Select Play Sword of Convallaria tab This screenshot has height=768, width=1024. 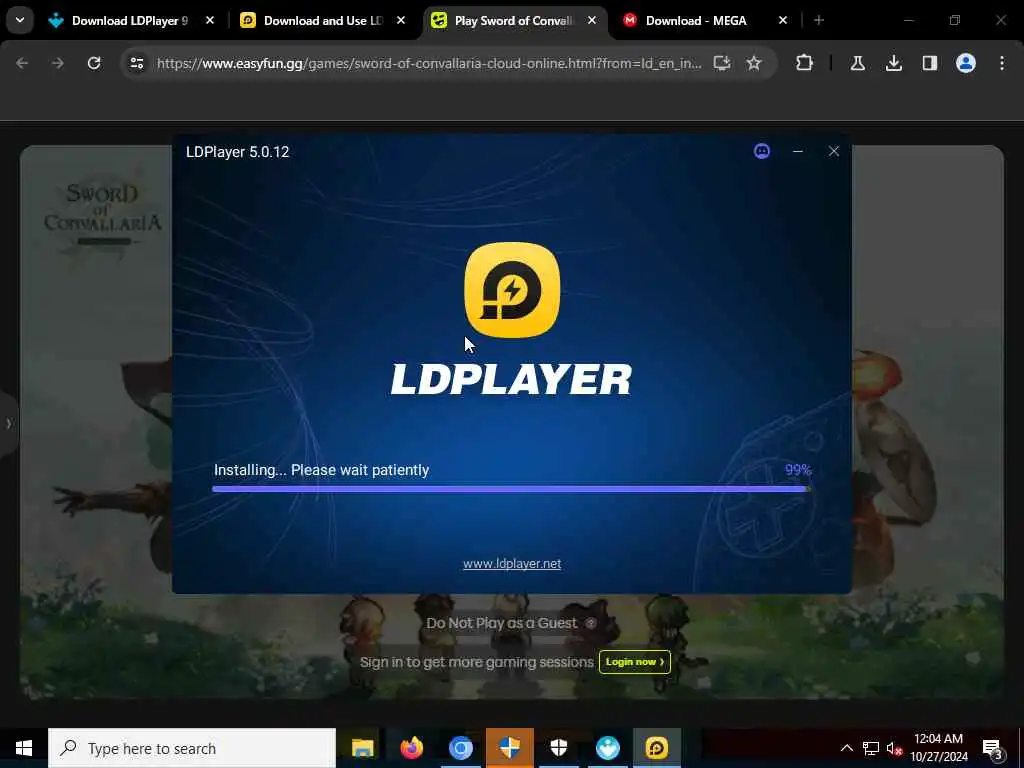click(x=514, y=21)
